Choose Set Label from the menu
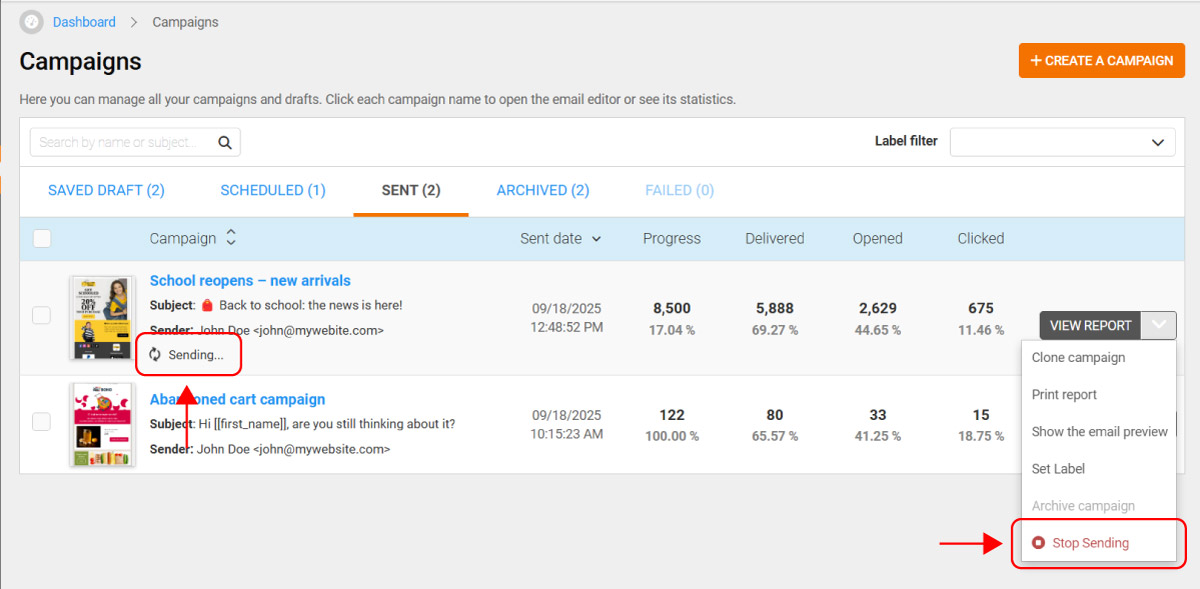Screen dimensions: 1200x589 pyautogui.click(x=1058, y=469)
